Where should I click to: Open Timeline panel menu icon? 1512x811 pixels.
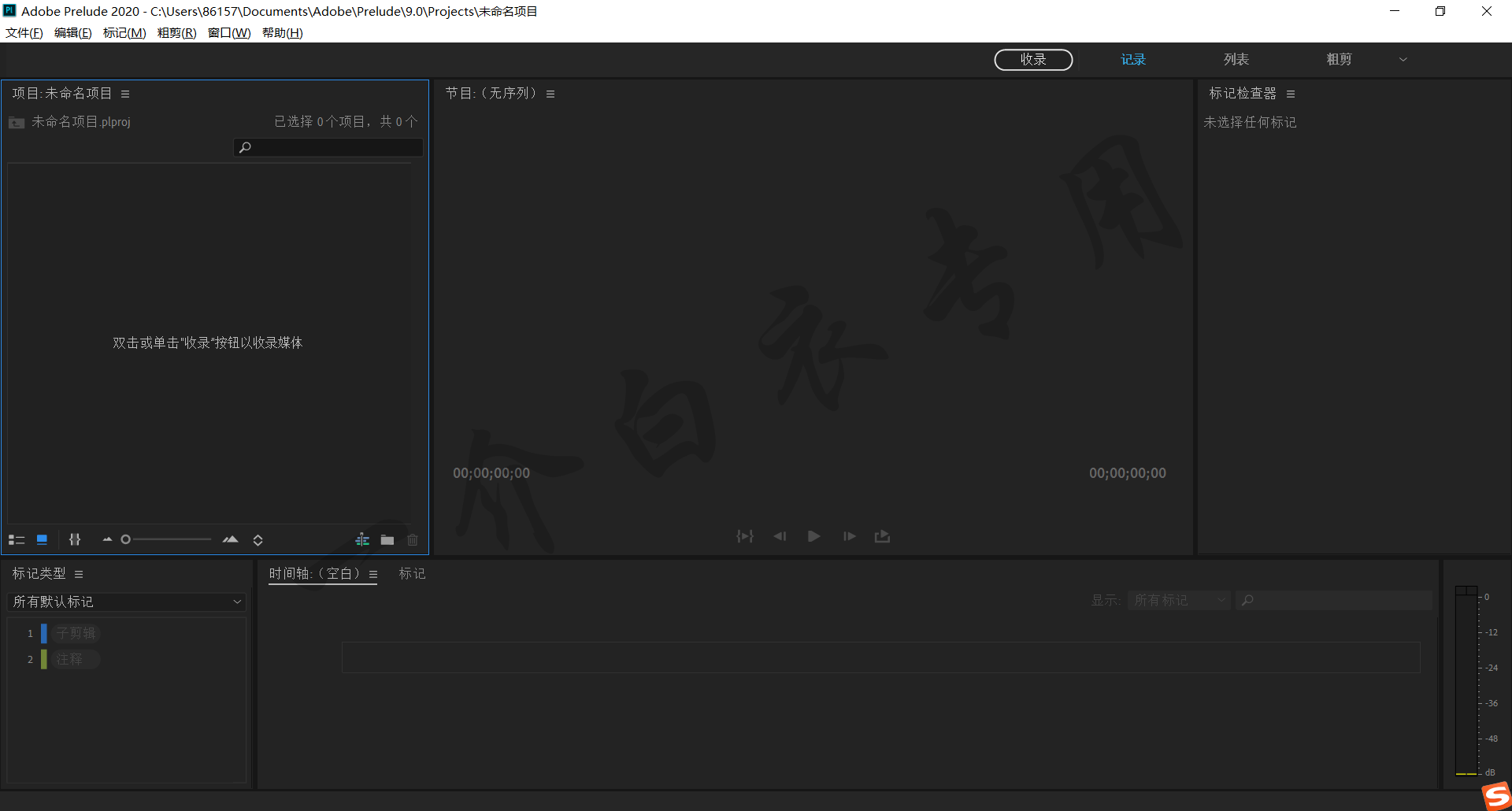pos(373,574)
